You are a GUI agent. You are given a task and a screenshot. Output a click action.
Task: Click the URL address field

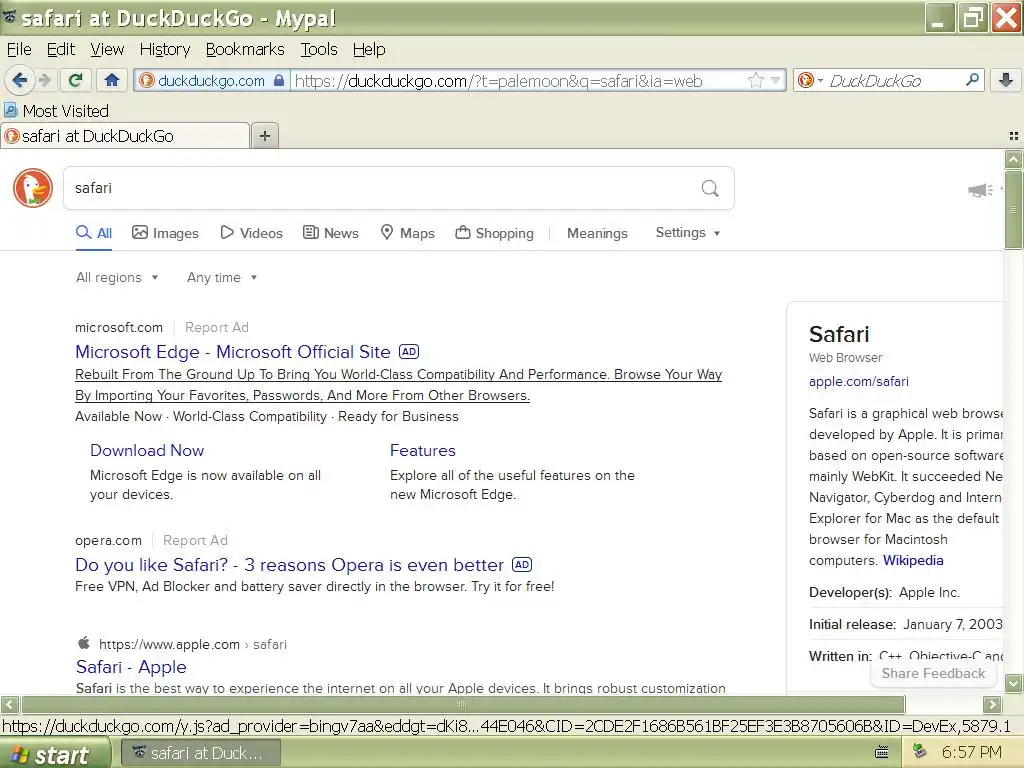516,80
